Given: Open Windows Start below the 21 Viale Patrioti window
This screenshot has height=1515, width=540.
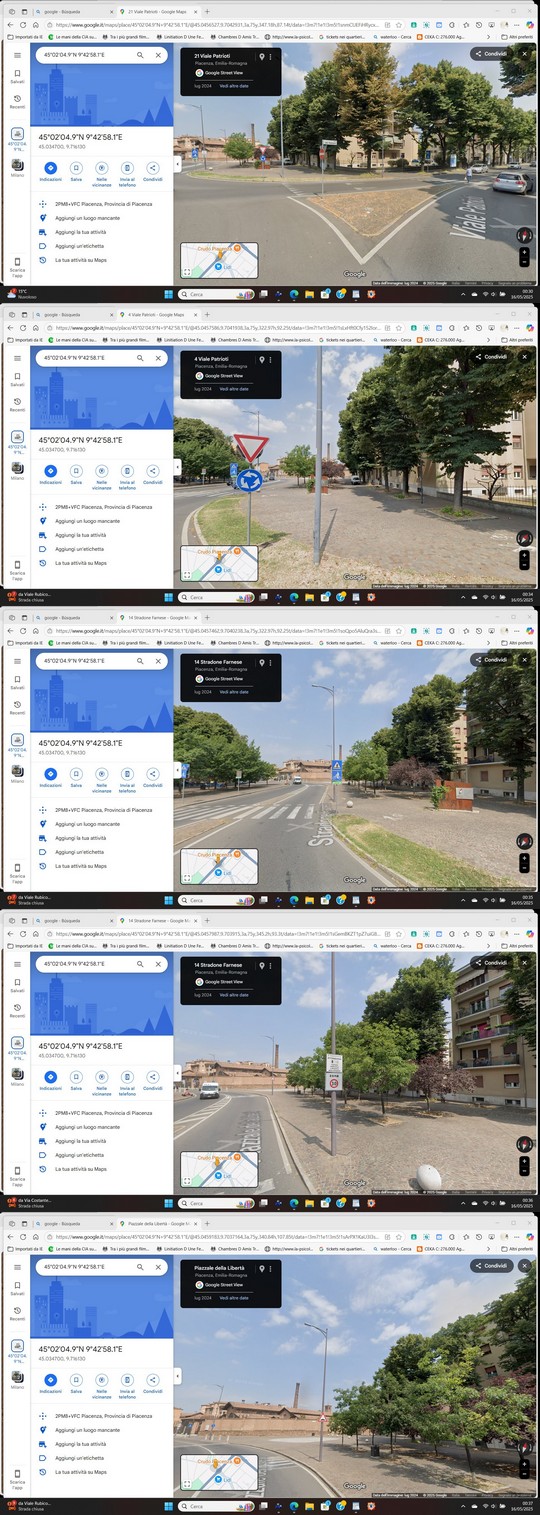Looking at the screenshot, I should [168, 294].
